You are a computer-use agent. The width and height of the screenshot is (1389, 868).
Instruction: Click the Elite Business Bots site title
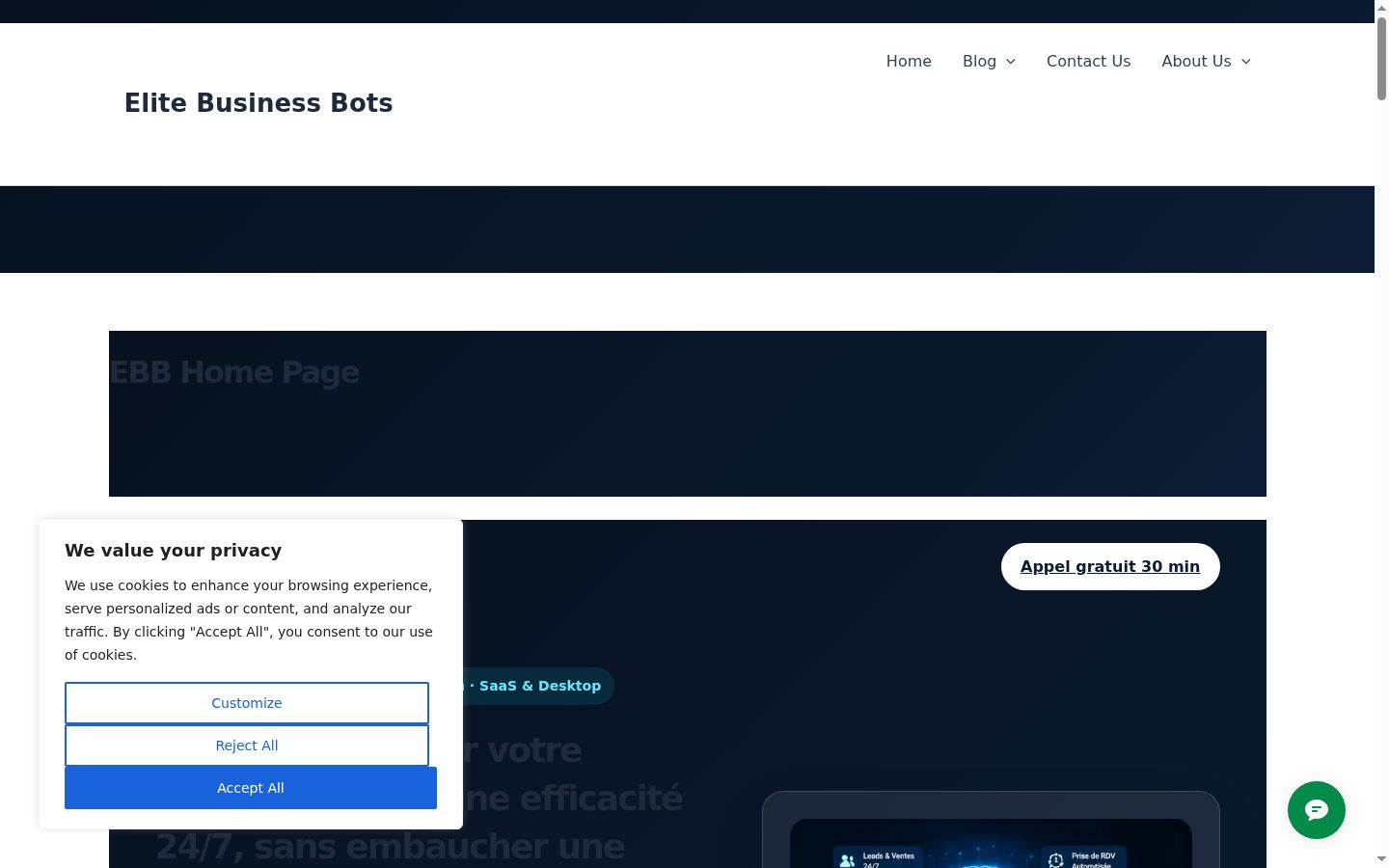tap(259, 103)
